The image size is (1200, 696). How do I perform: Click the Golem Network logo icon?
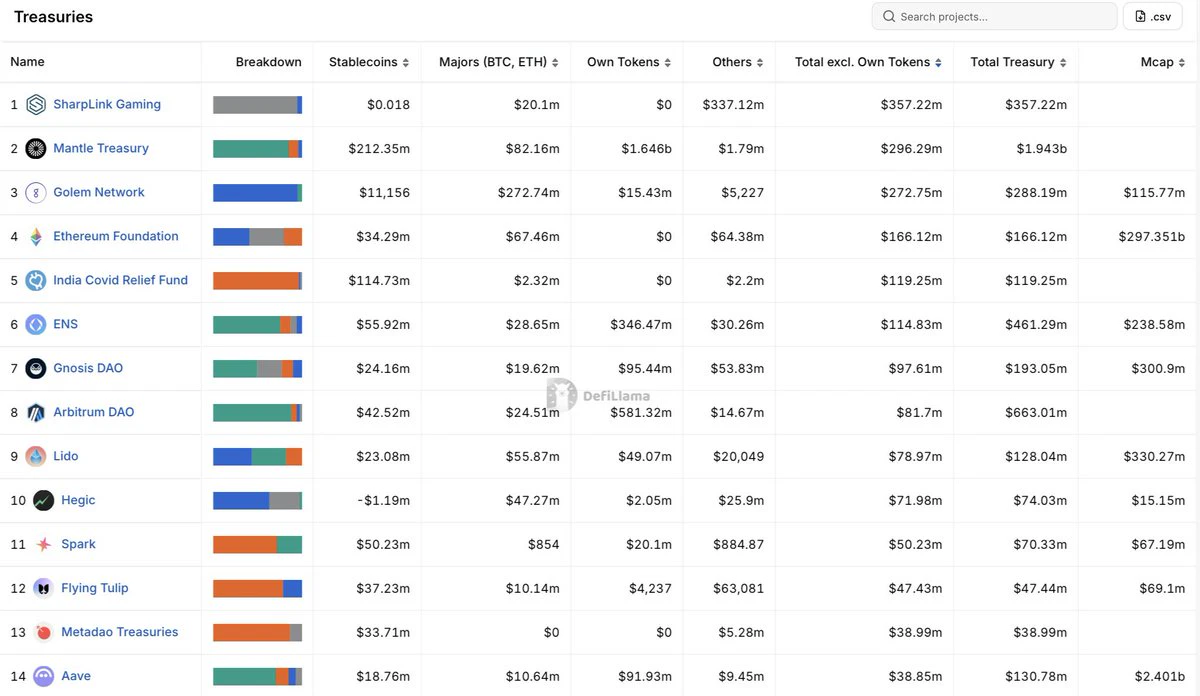coord(36,192)
